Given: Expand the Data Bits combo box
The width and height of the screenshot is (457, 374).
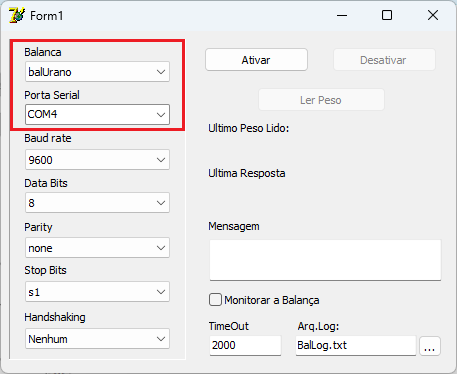Looking at the screenshot, I should point(97,203).
